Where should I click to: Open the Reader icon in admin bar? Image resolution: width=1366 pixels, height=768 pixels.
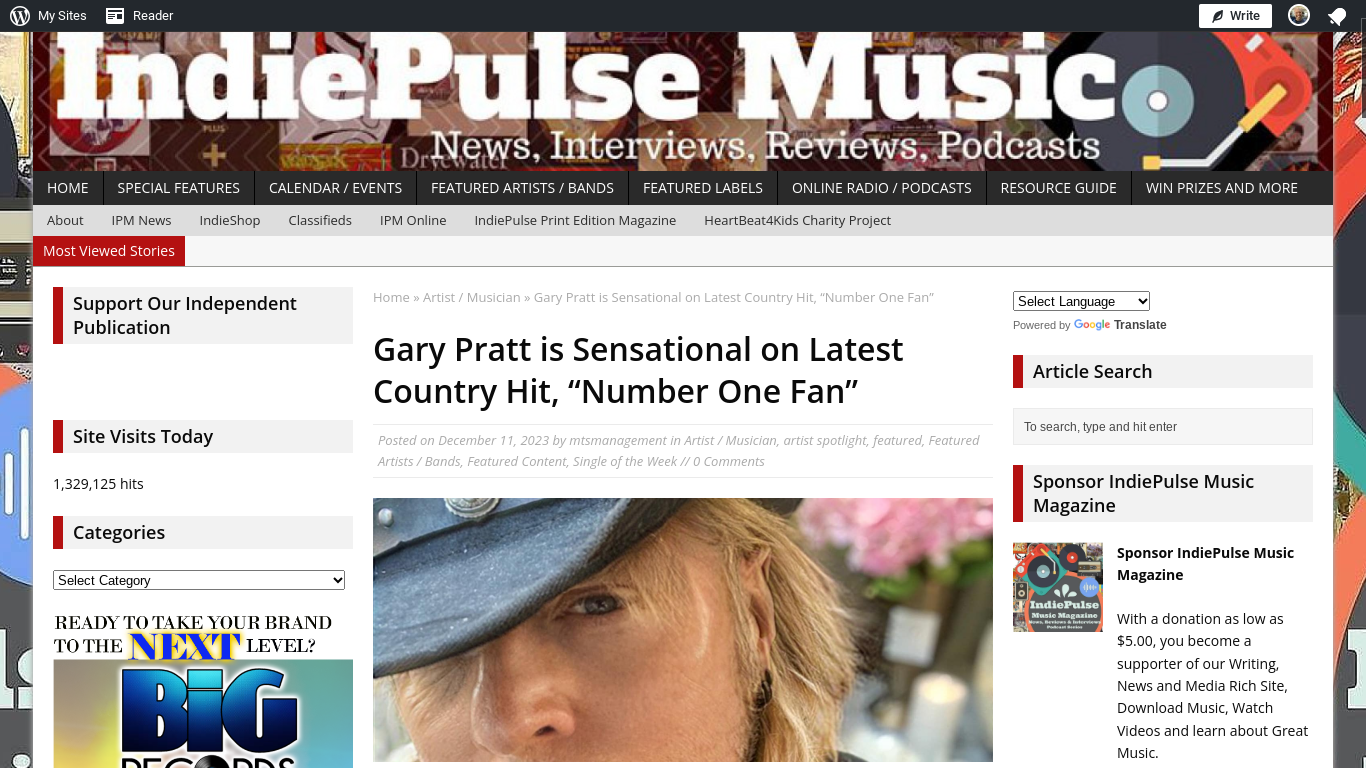(115, 16)
